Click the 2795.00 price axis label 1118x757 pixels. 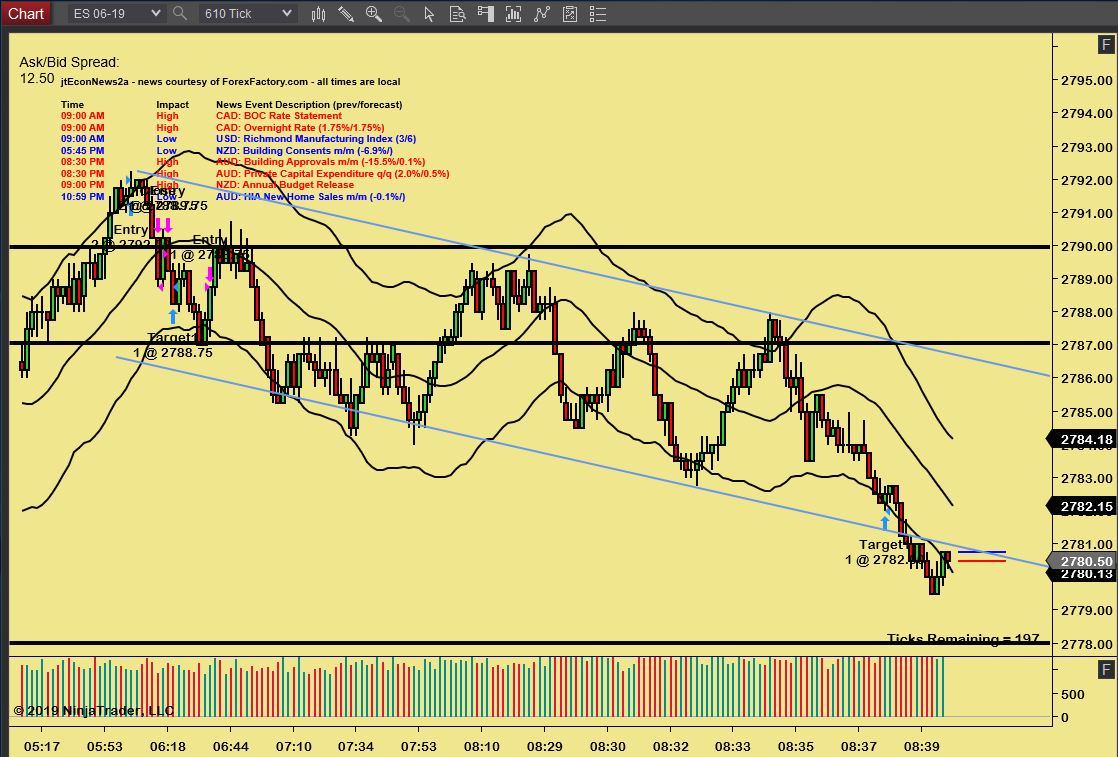(x=1086, y=81)
